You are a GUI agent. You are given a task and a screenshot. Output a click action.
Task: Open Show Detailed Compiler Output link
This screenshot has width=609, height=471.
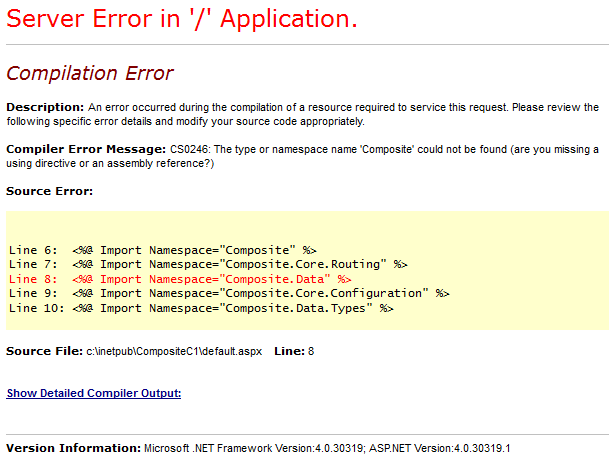pos(94,393)
